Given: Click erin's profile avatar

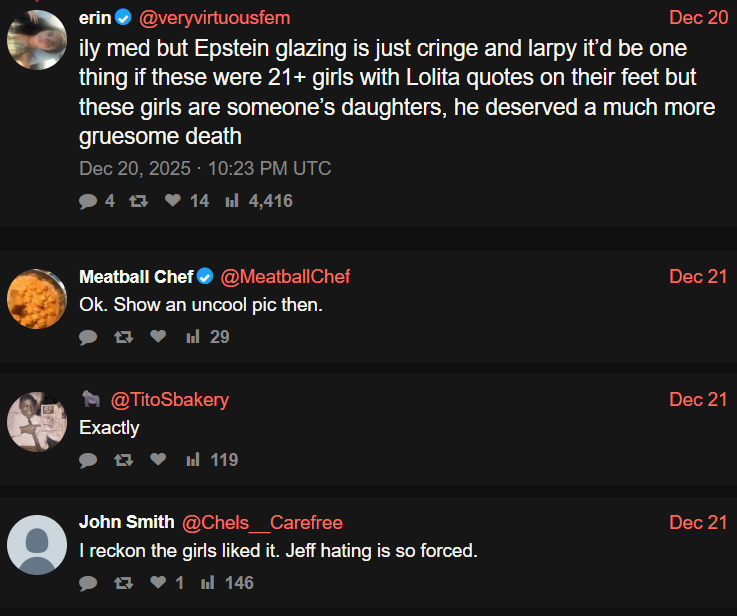Looking at the screenshot, I should point(37,39).
